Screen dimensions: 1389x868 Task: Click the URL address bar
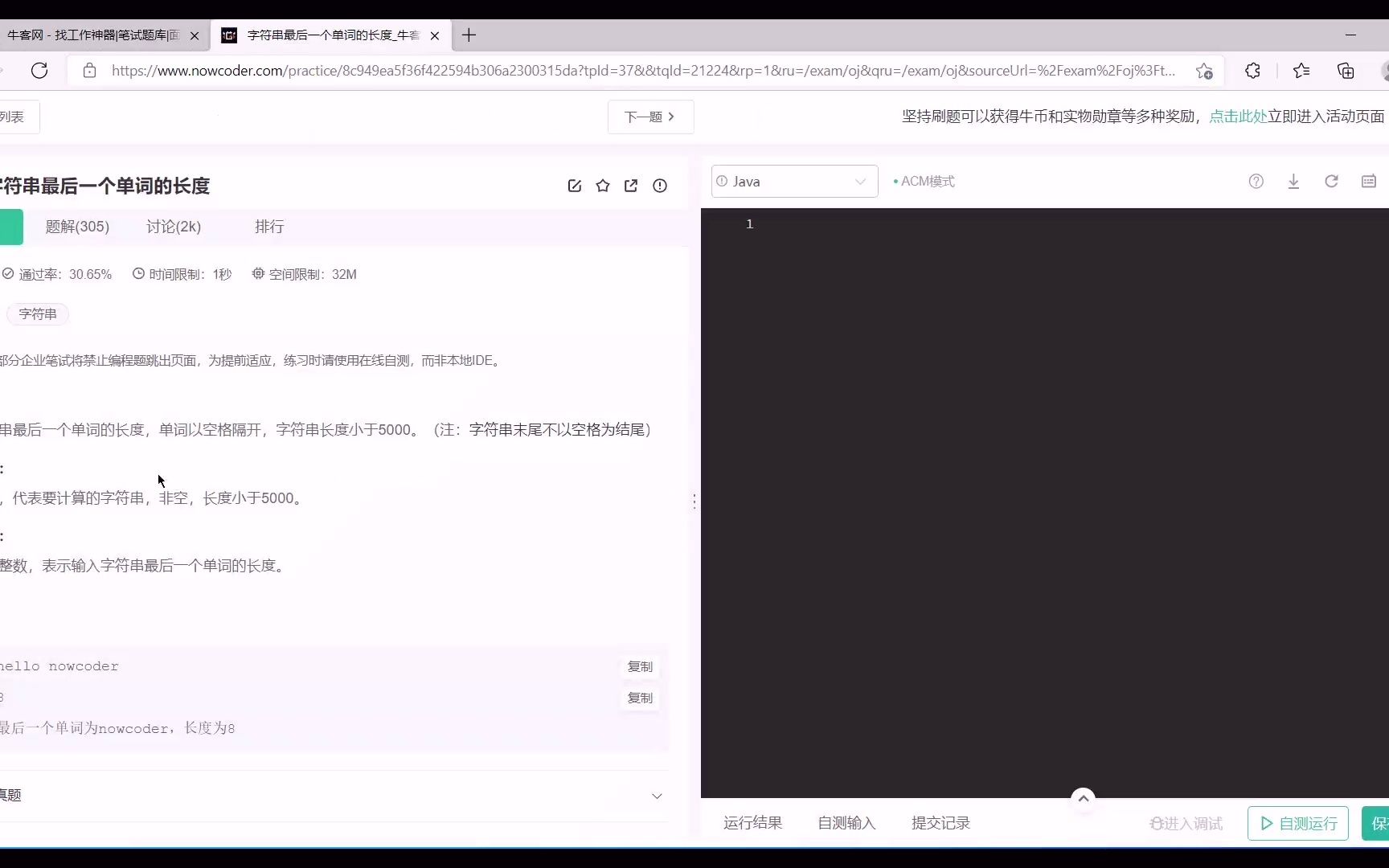click(643, 71)
